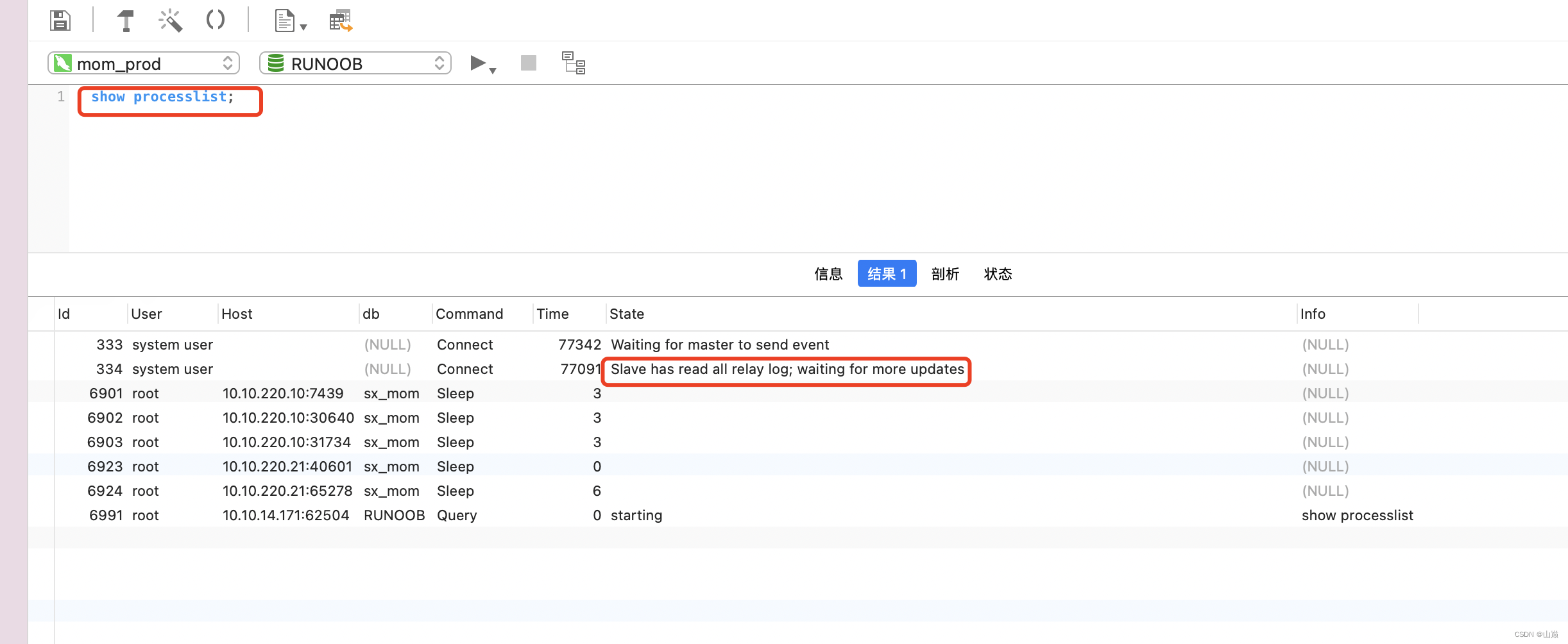1568x644 pixels.
Task: Click the show processlist statement on line 1
Action: 162,96
